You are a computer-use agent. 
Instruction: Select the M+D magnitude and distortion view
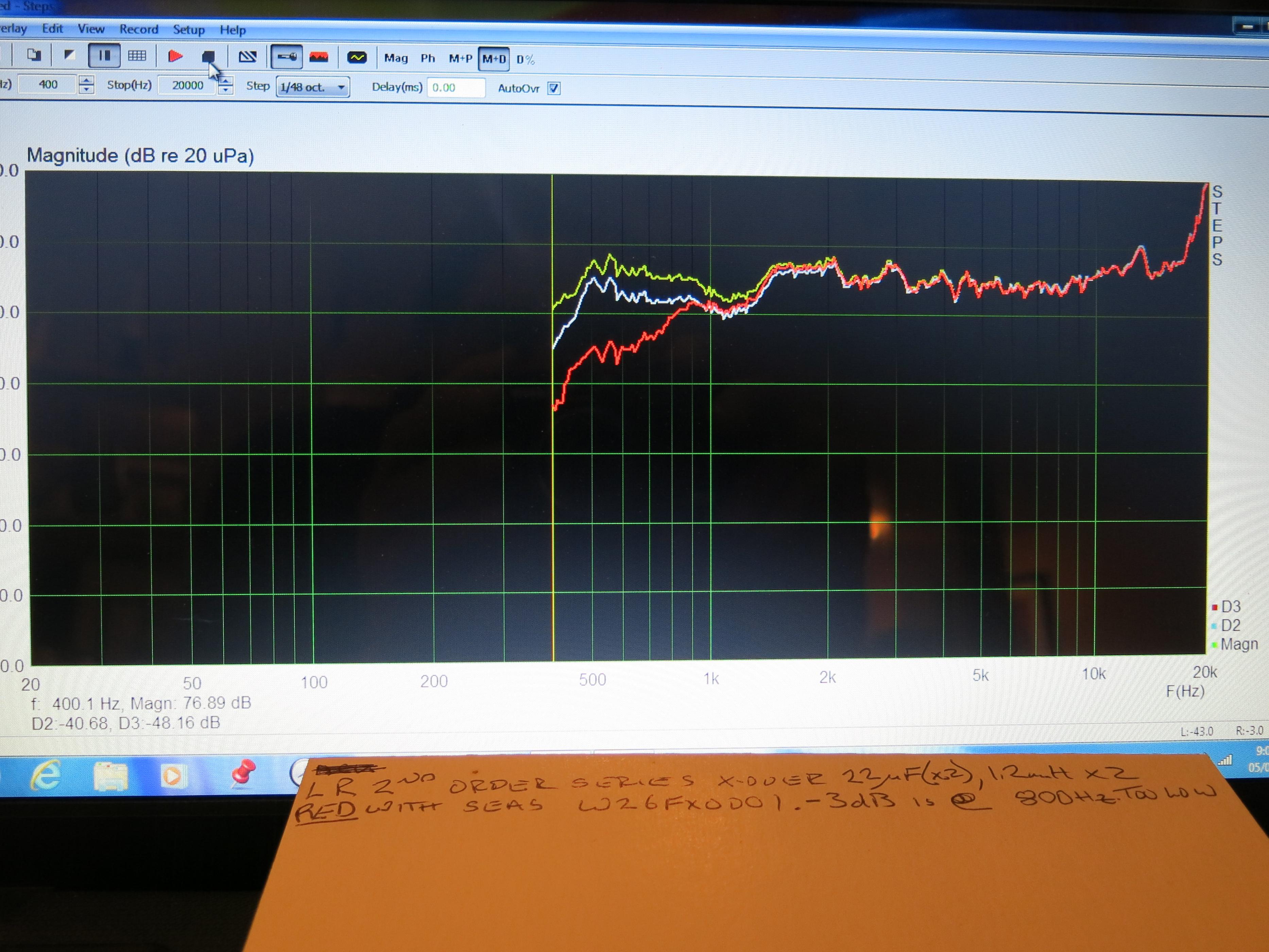click(494, 59)
